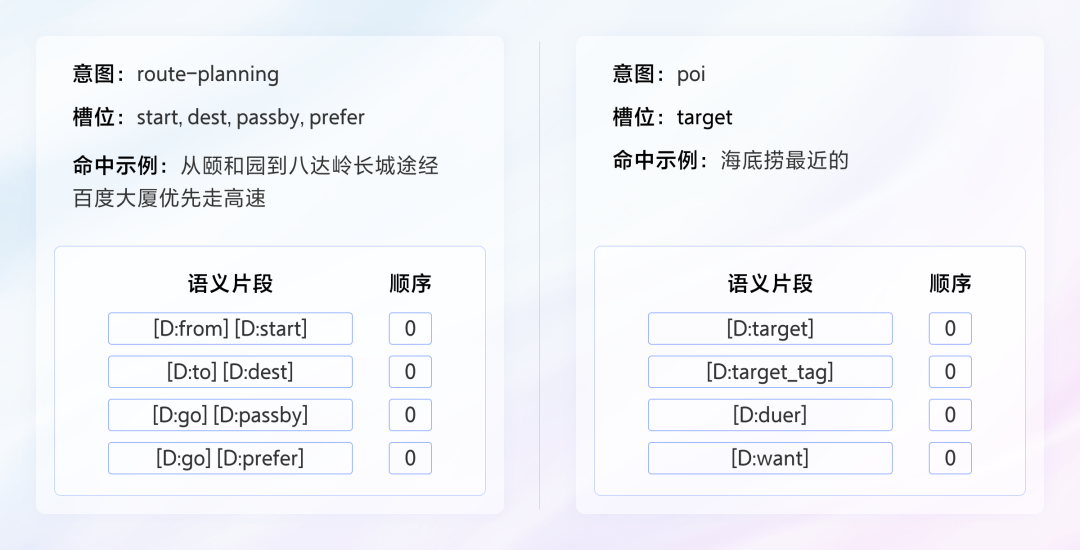Viewport: 1080px width, 550px height.
Task: Click the 海底捞最近的 example text
Action: pyautogui.click(x=785, y=160)
